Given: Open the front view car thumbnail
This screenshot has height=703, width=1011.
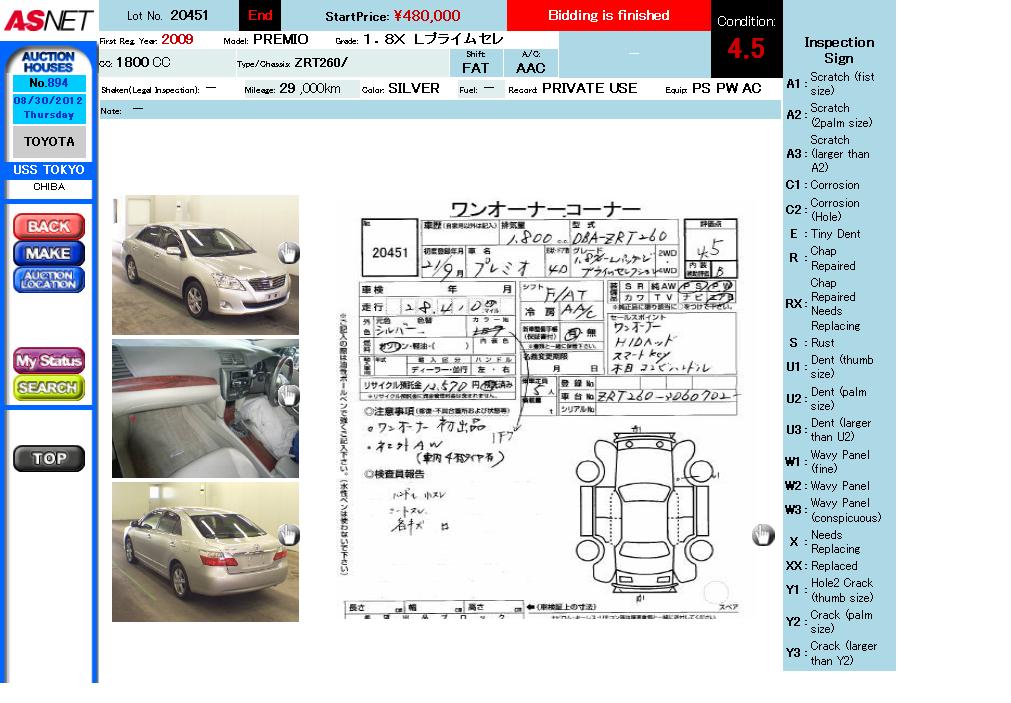Looking at the screenshot, I should (x=205, y=265).
